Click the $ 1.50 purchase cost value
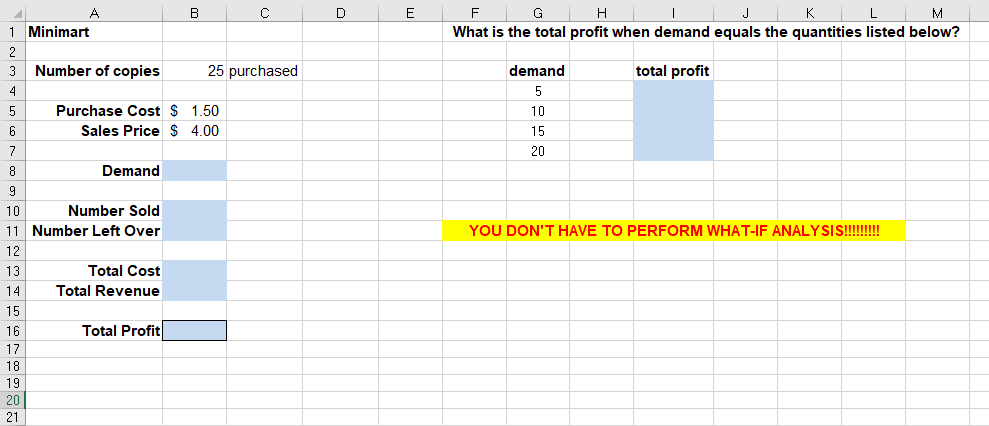The image size is (989, 426). pyautogui.click(x=194, y=111)
